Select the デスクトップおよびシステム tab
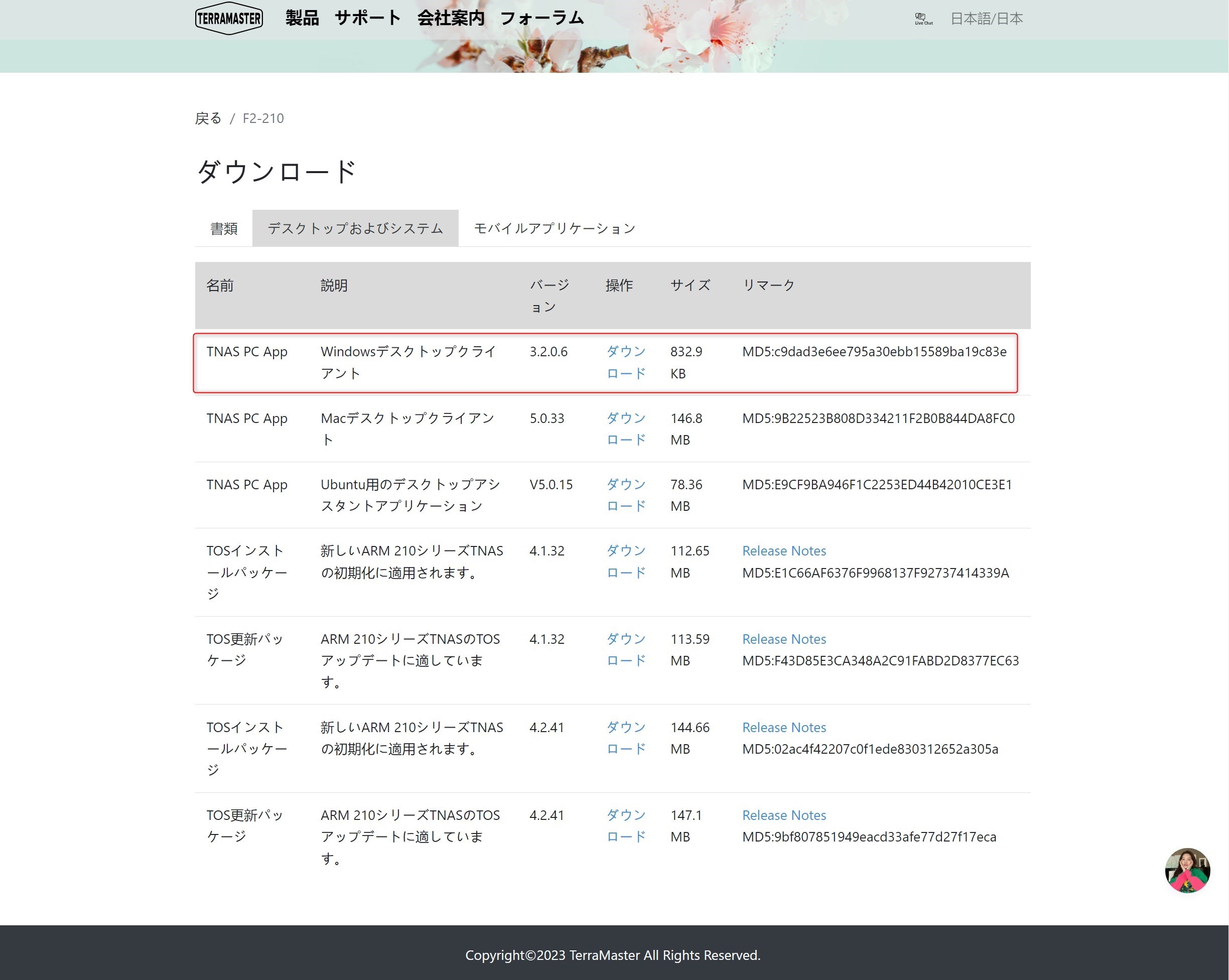 355,229
